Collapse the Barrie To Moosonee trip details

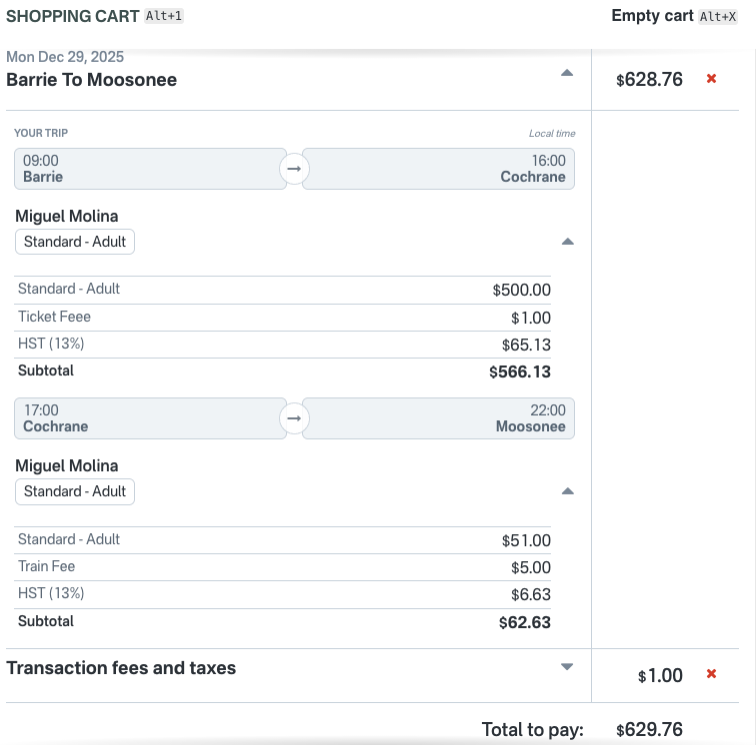coord(567,73)
